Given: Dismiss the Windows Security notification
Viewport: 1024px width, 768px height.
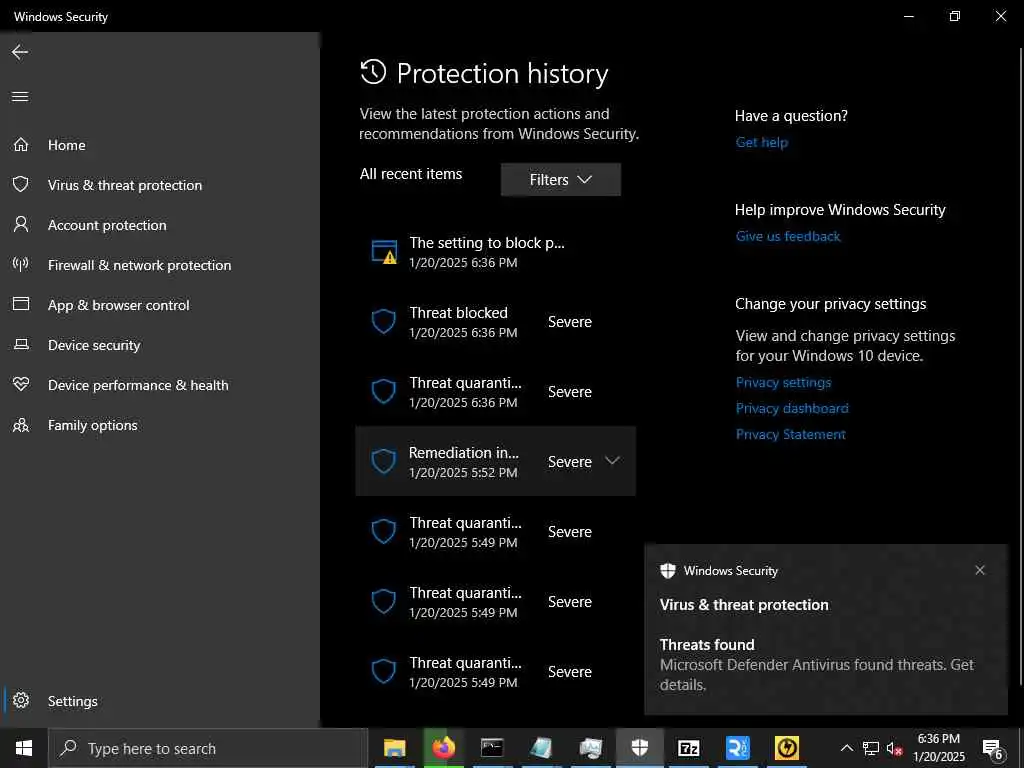Looking at the screenshot, I should pos(980,570).
